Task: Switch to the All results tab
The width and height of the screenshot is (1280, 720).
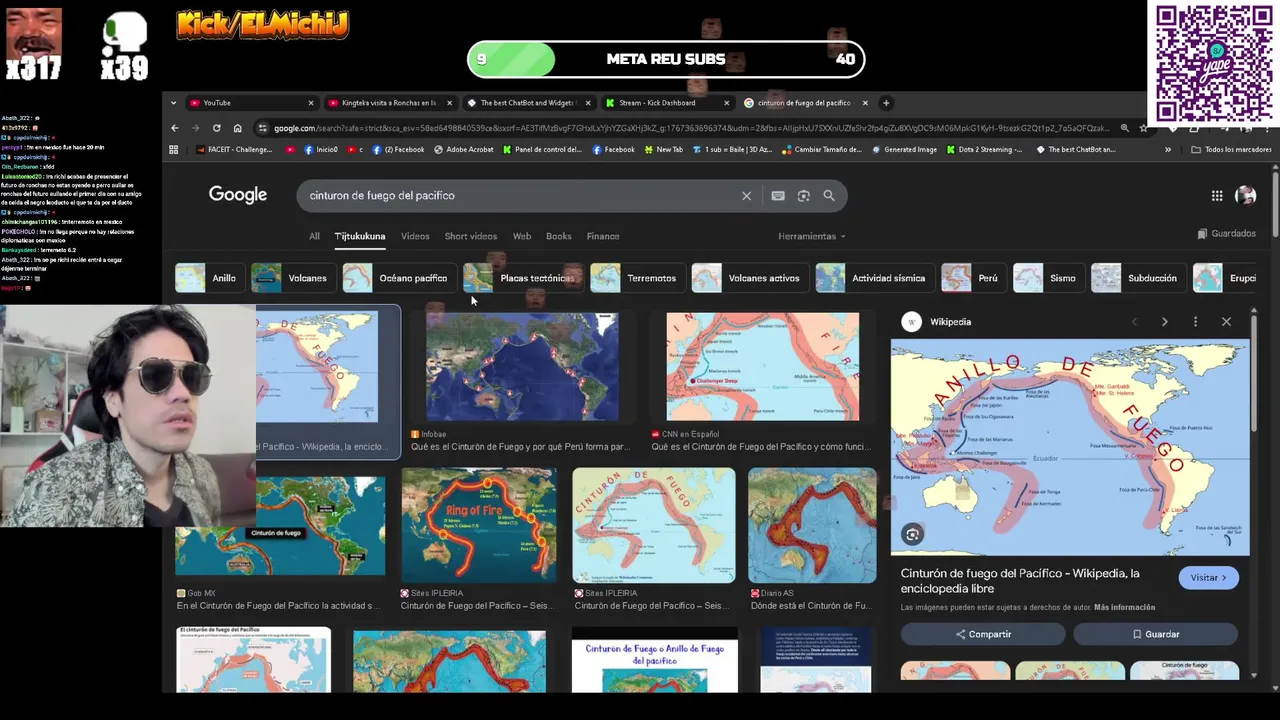Action: [x=314, y=237]
